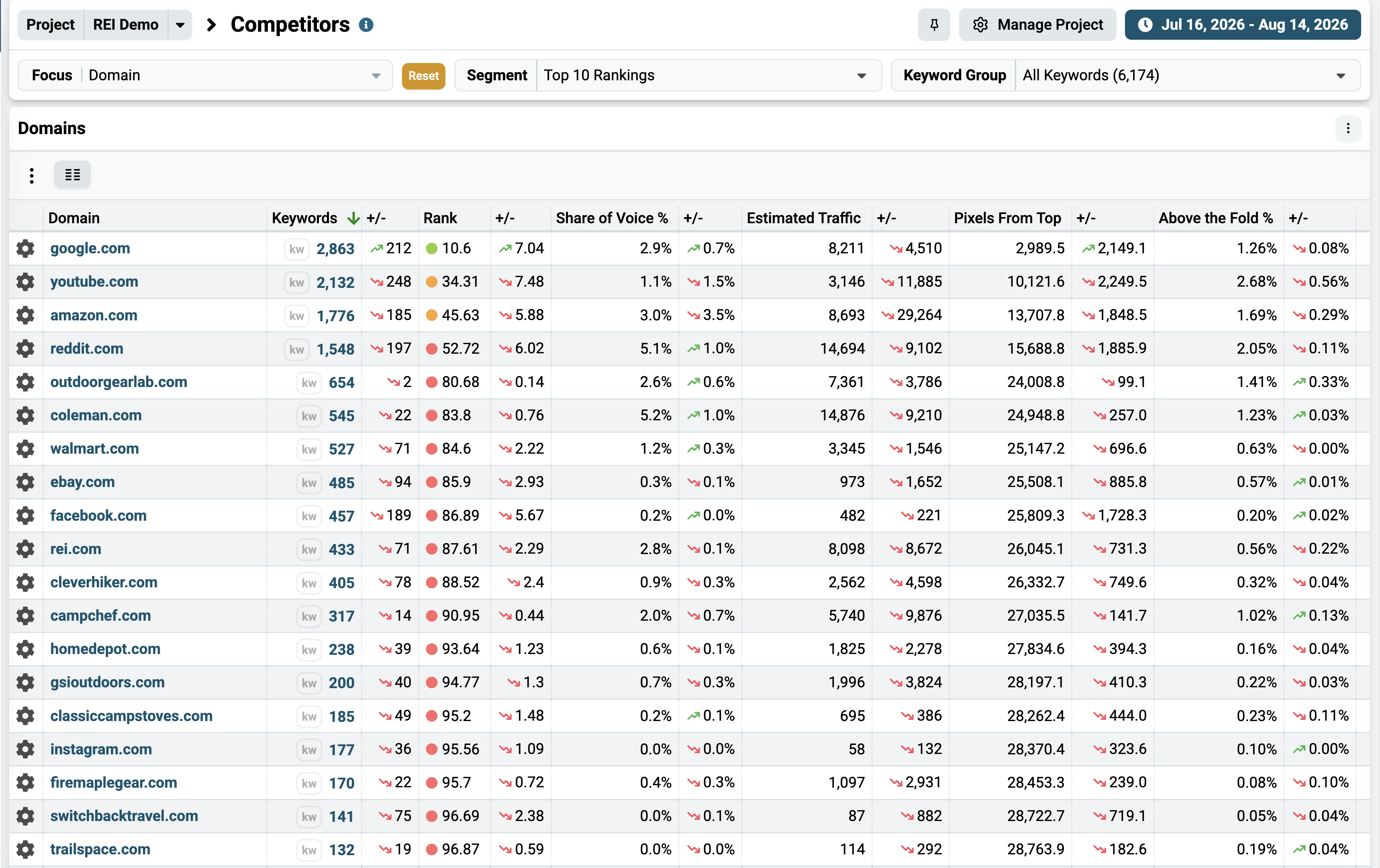Open gear settings for ebay.com row
The width and height of the screenshot is (1380, 868).
[x=25, y=483]
